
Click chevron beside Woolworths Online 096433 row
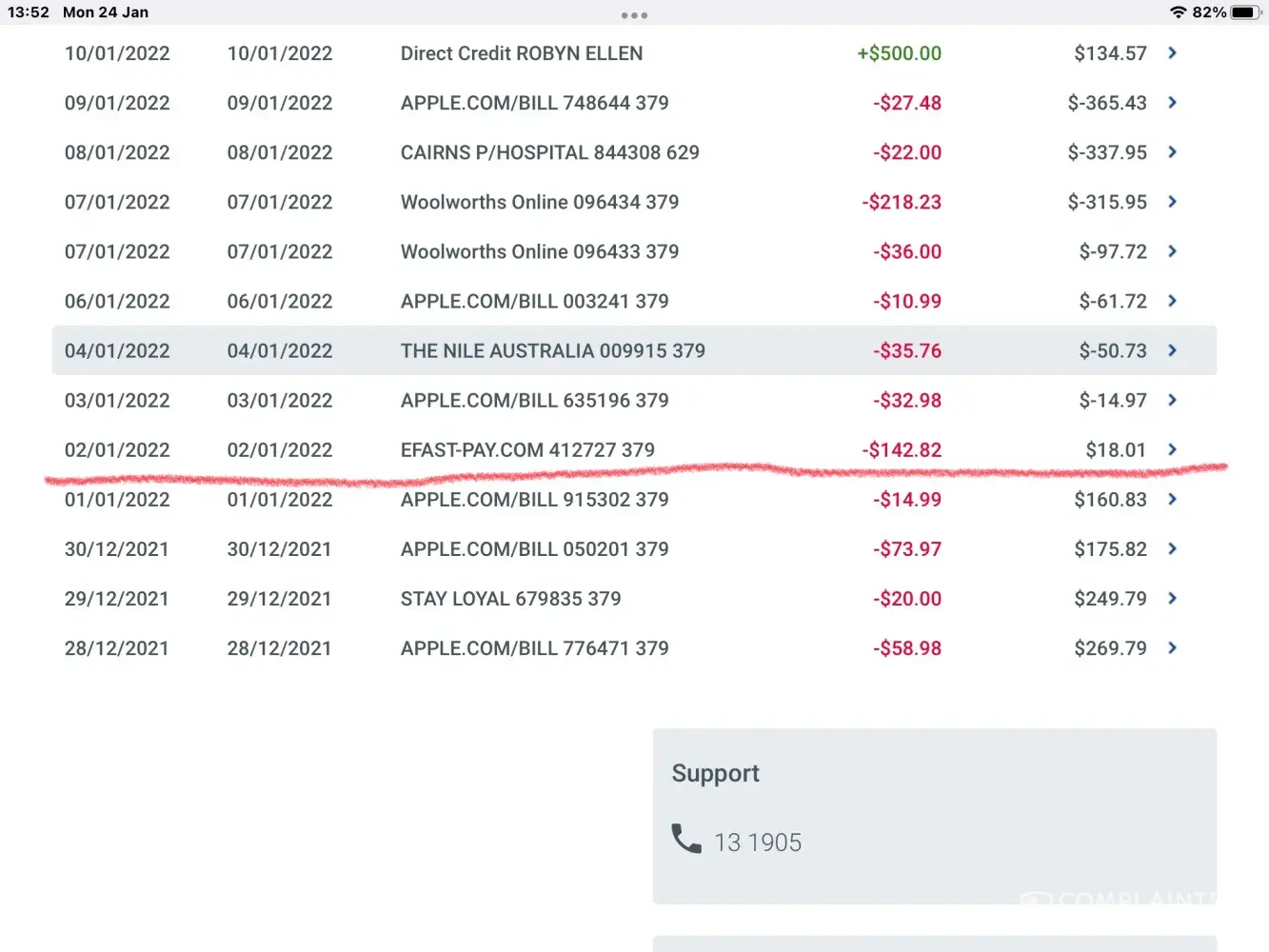pyautogui.click(x=1172, y=251)
